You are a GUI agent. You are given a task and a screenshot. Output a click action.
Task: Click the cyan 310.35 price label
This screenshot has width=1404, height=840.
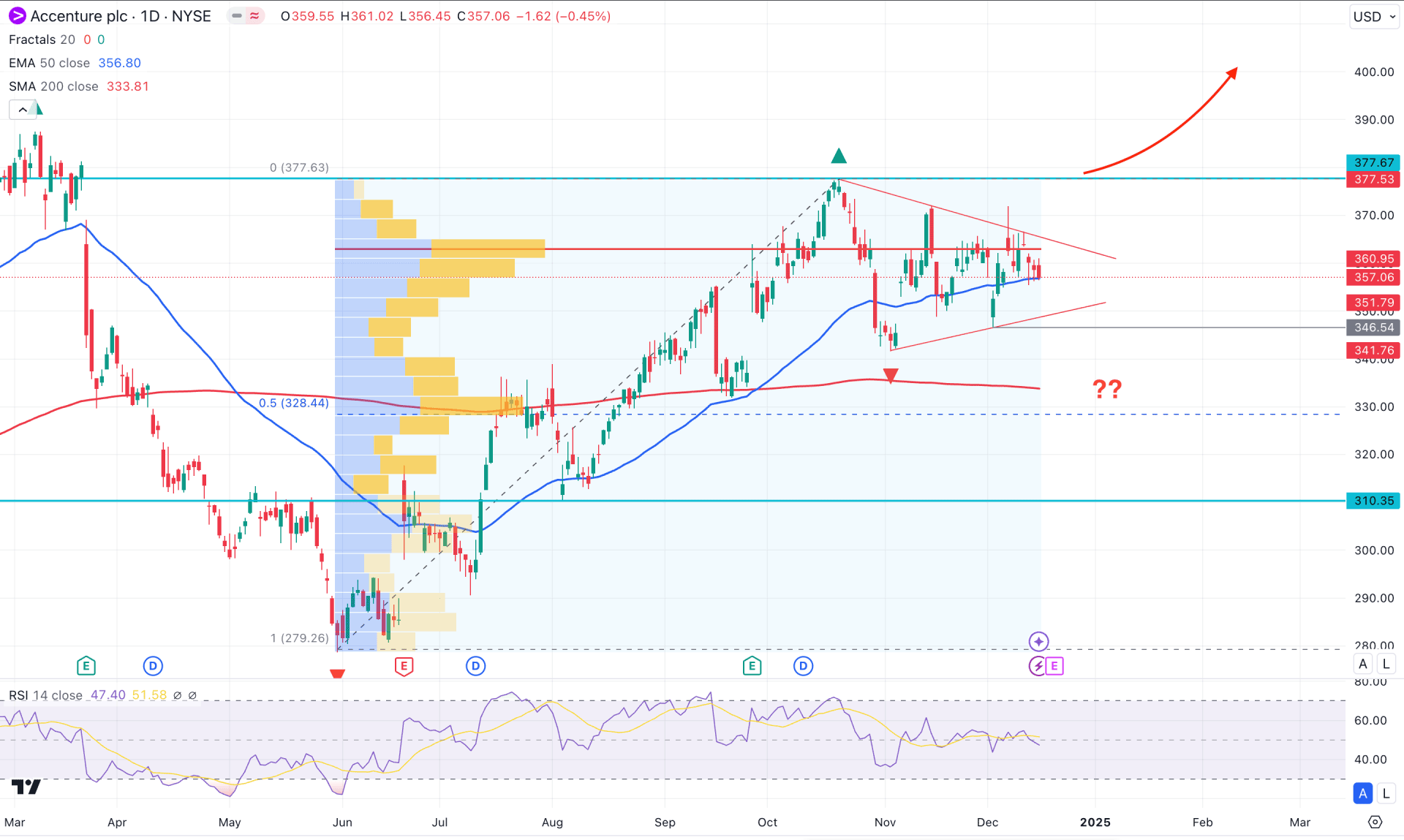1373,501
